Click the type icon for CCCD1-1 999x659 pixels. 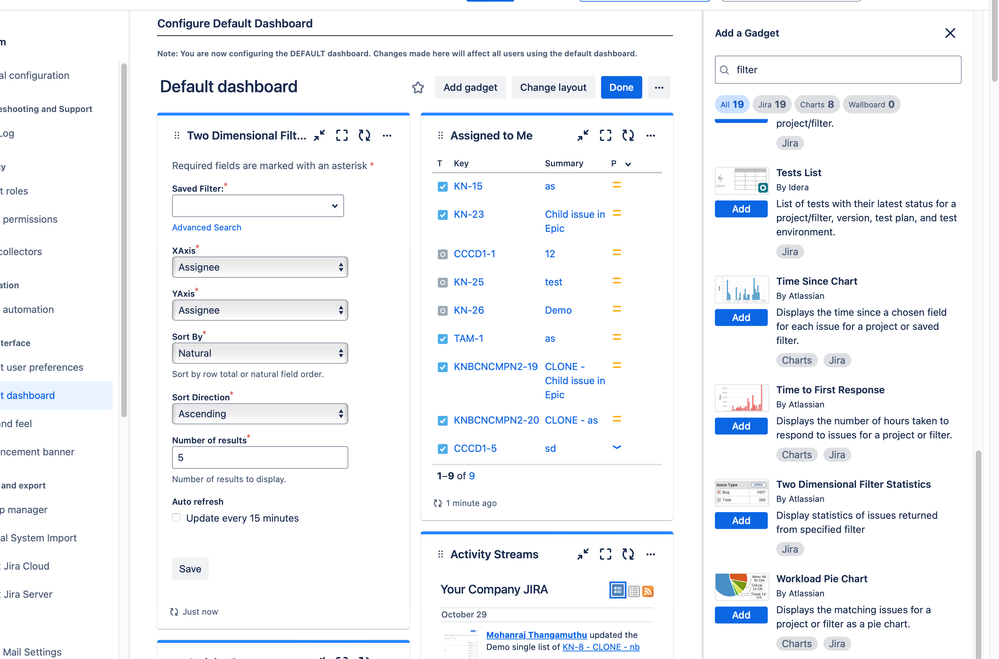point(443,254)
